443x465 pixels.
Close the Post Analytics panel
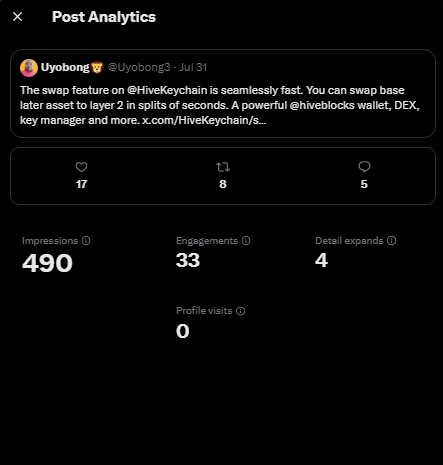tap(17, 17)
